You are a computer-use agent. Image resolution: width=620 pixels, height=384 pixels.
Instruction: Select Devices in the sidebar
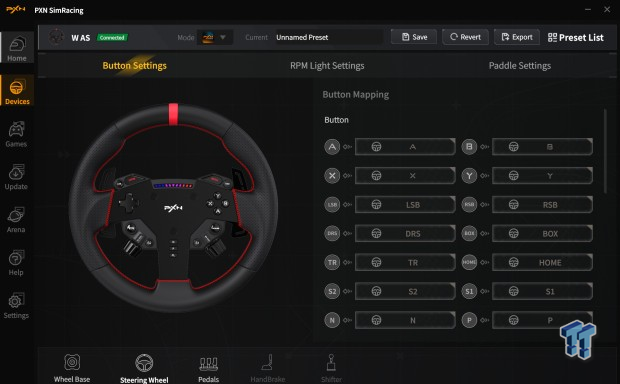point(17,91)
